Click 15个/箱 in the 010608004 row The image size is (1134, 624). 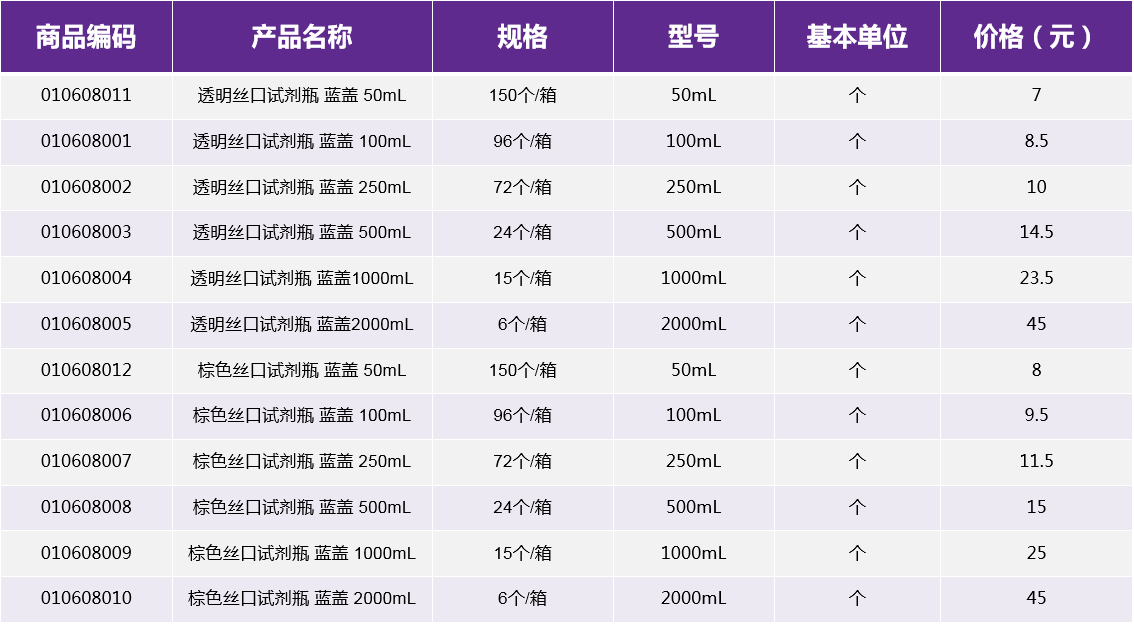click(522, 278)
